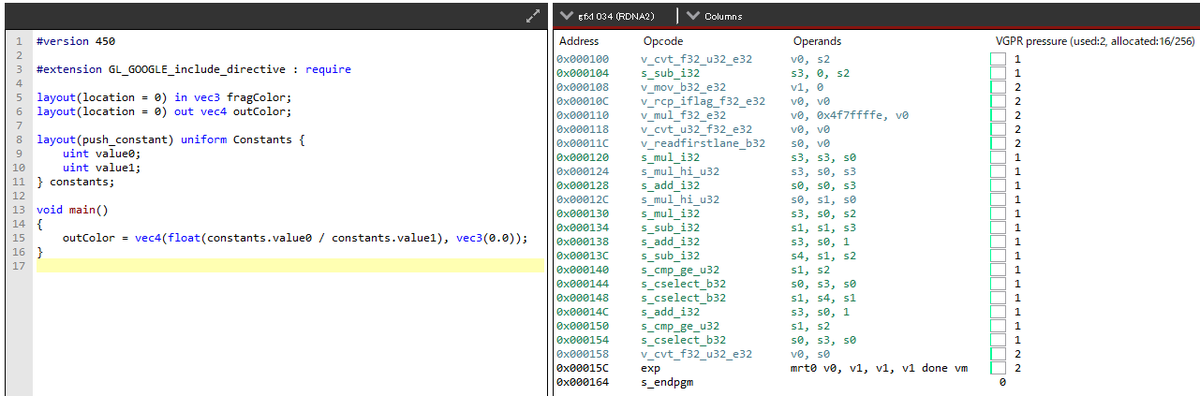Click the Operands column header

point(817,42)
